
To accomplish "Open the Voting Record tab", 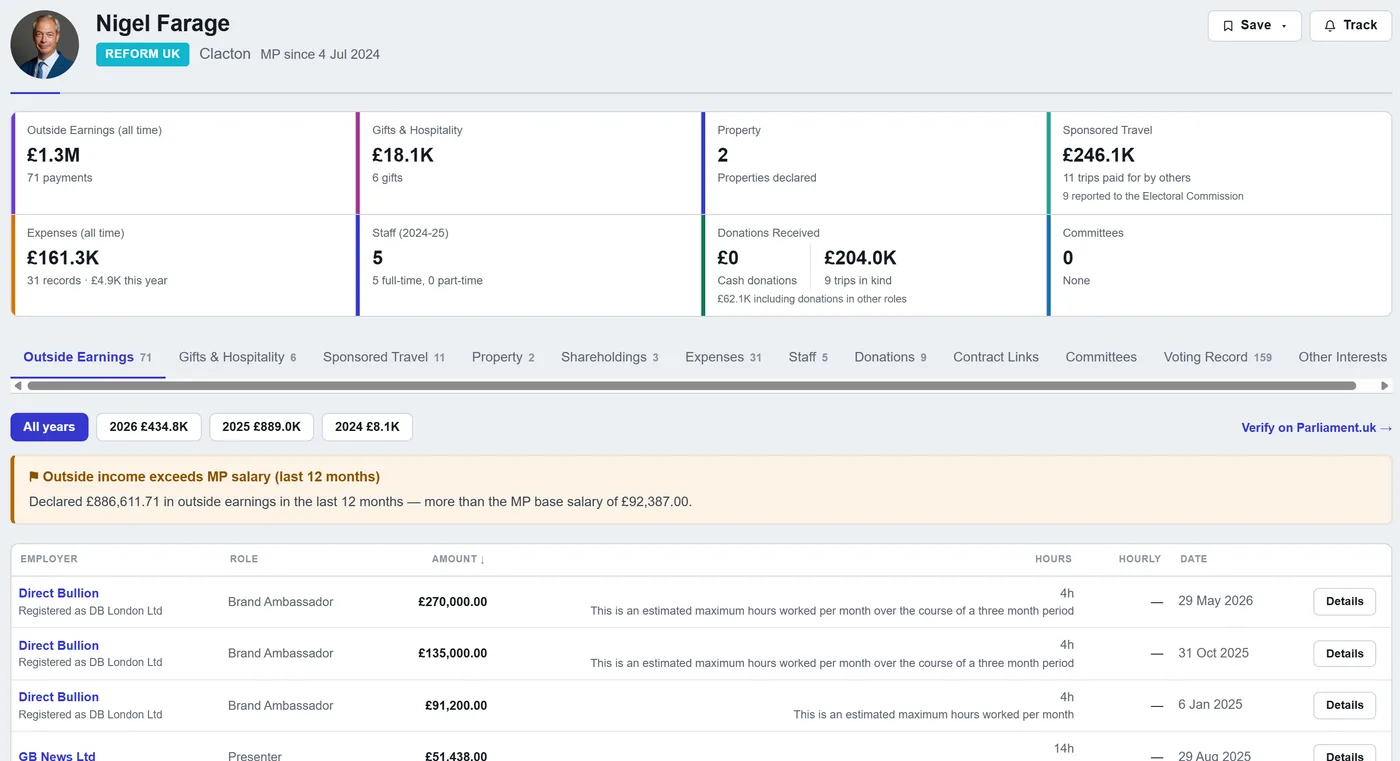I will (1217, 357).
